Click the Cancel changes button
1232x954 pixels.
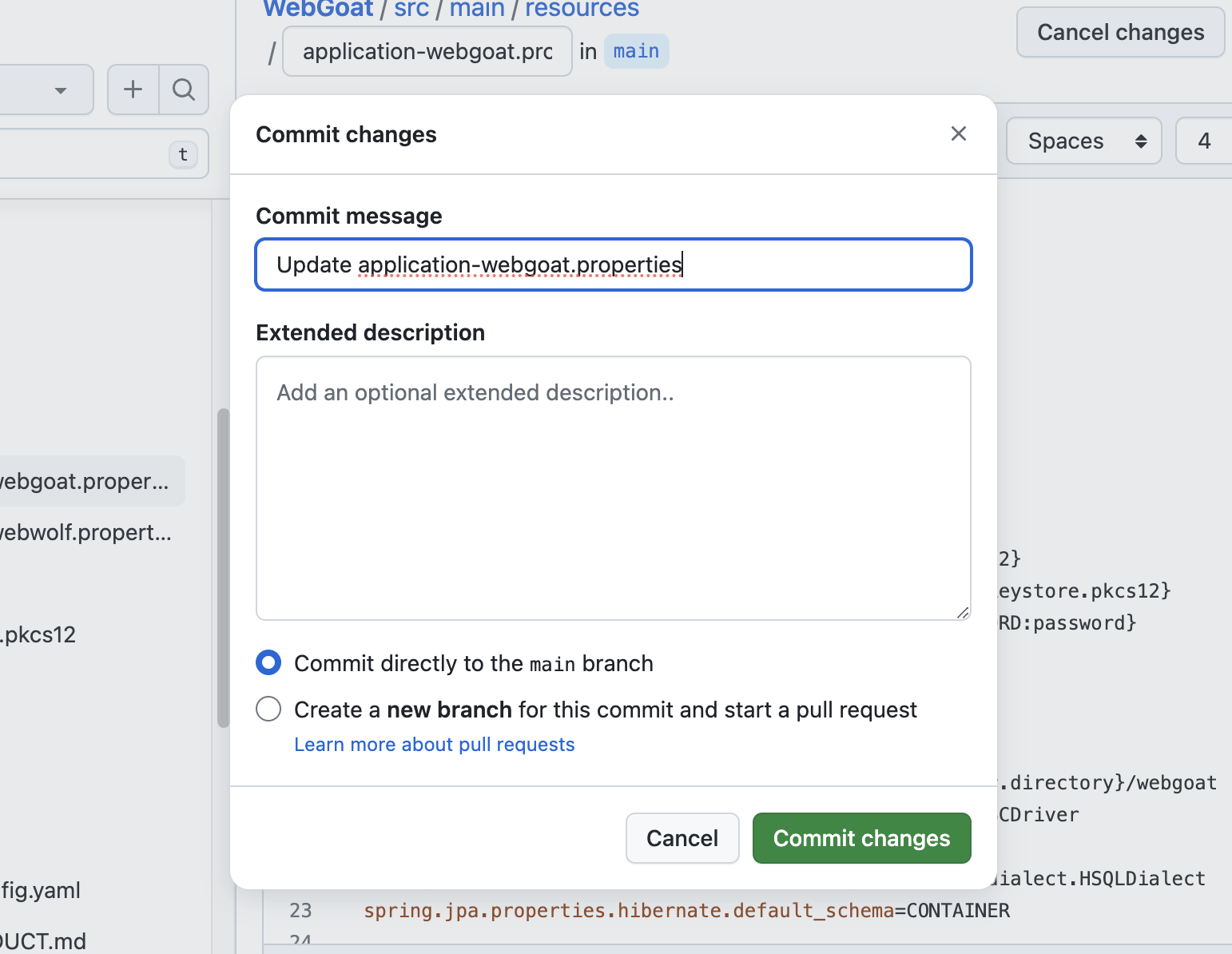[1120, 32]
